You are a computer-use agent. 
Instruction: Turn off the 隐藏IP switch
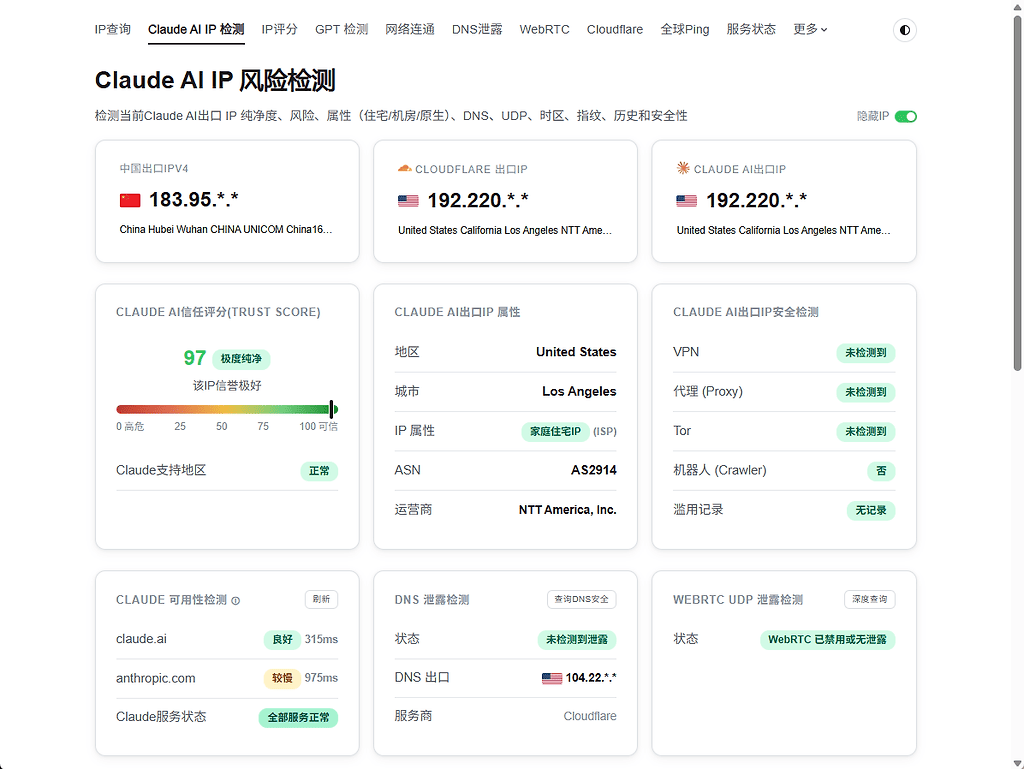906,116
